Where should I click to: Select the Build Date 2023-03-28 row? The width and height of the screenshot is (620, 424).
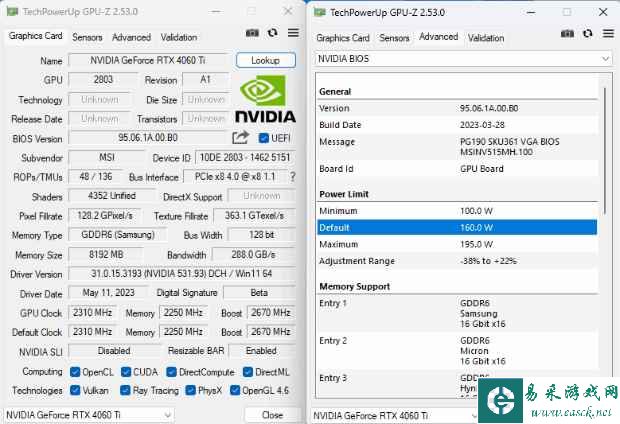[457, 125]
